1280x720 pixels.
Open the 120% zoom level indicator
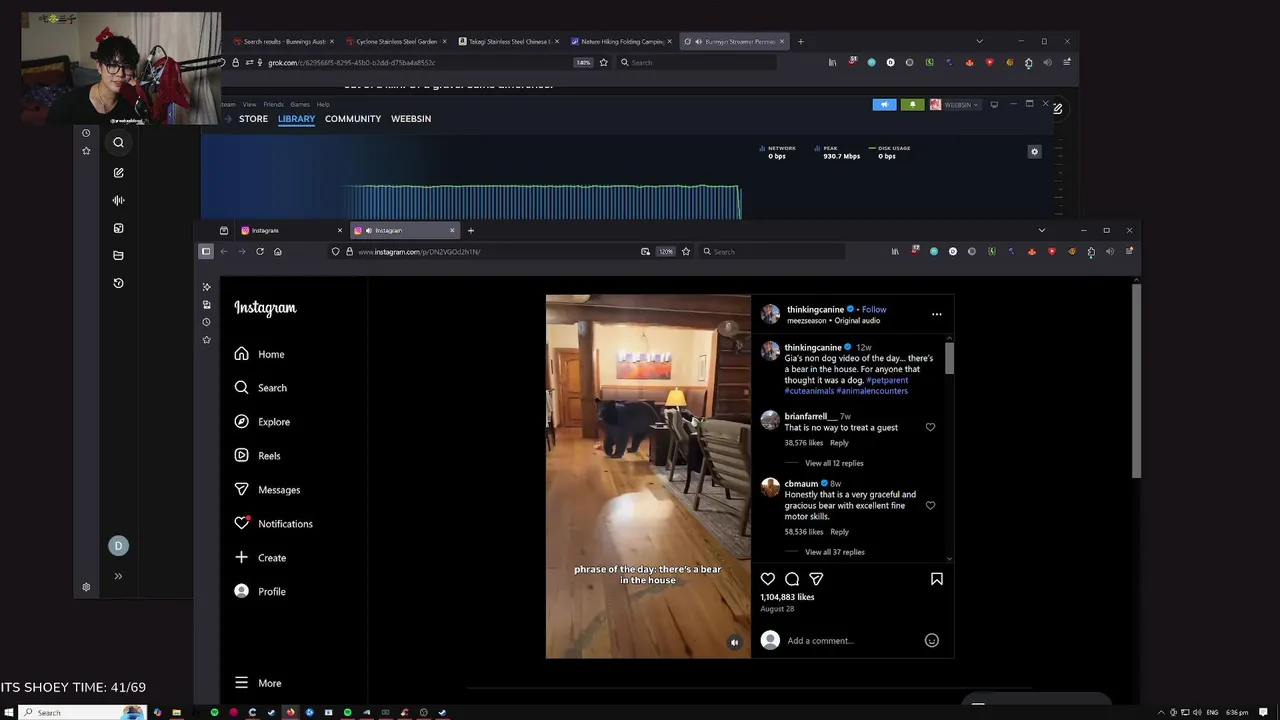click(x=666, y=252)
